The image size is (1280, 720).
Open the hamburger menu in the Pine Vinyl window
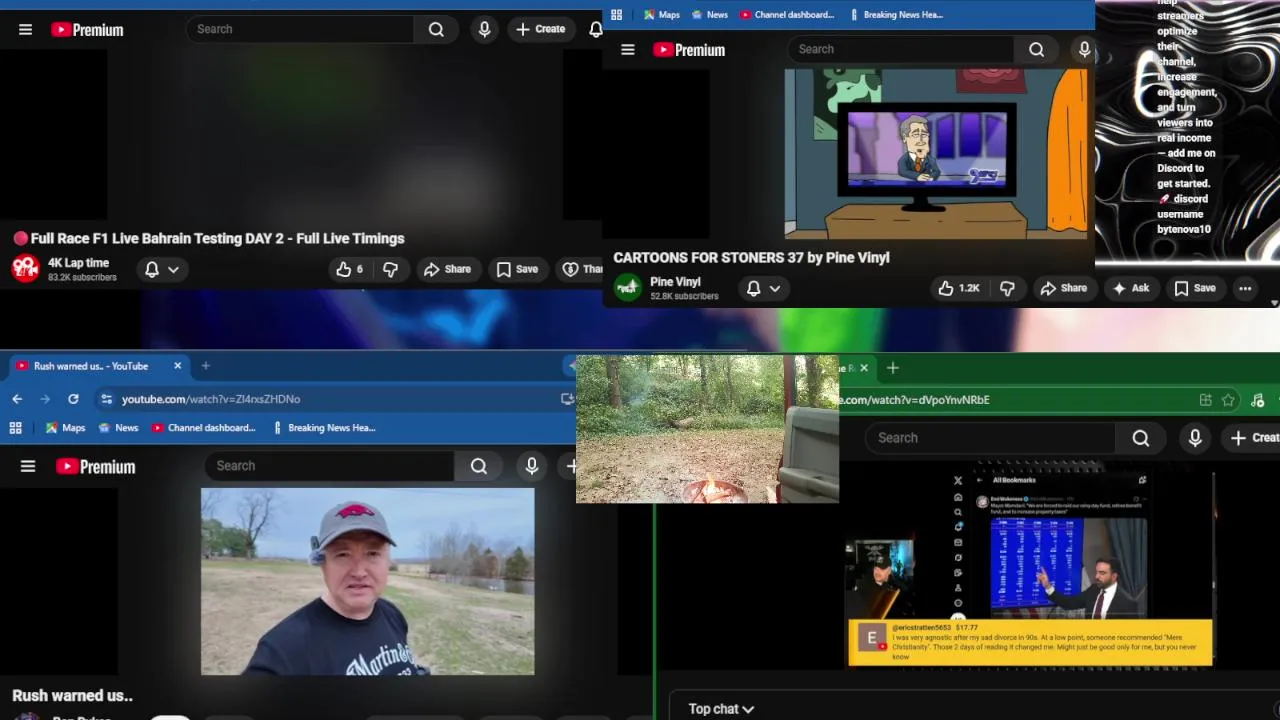pos(628,49)
